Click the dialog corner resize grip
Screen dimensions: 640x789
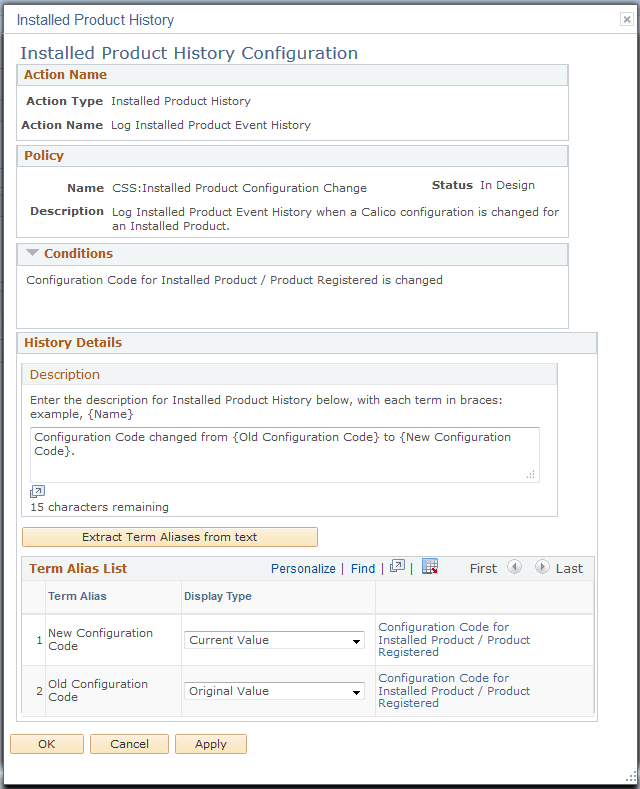[631, 777]
